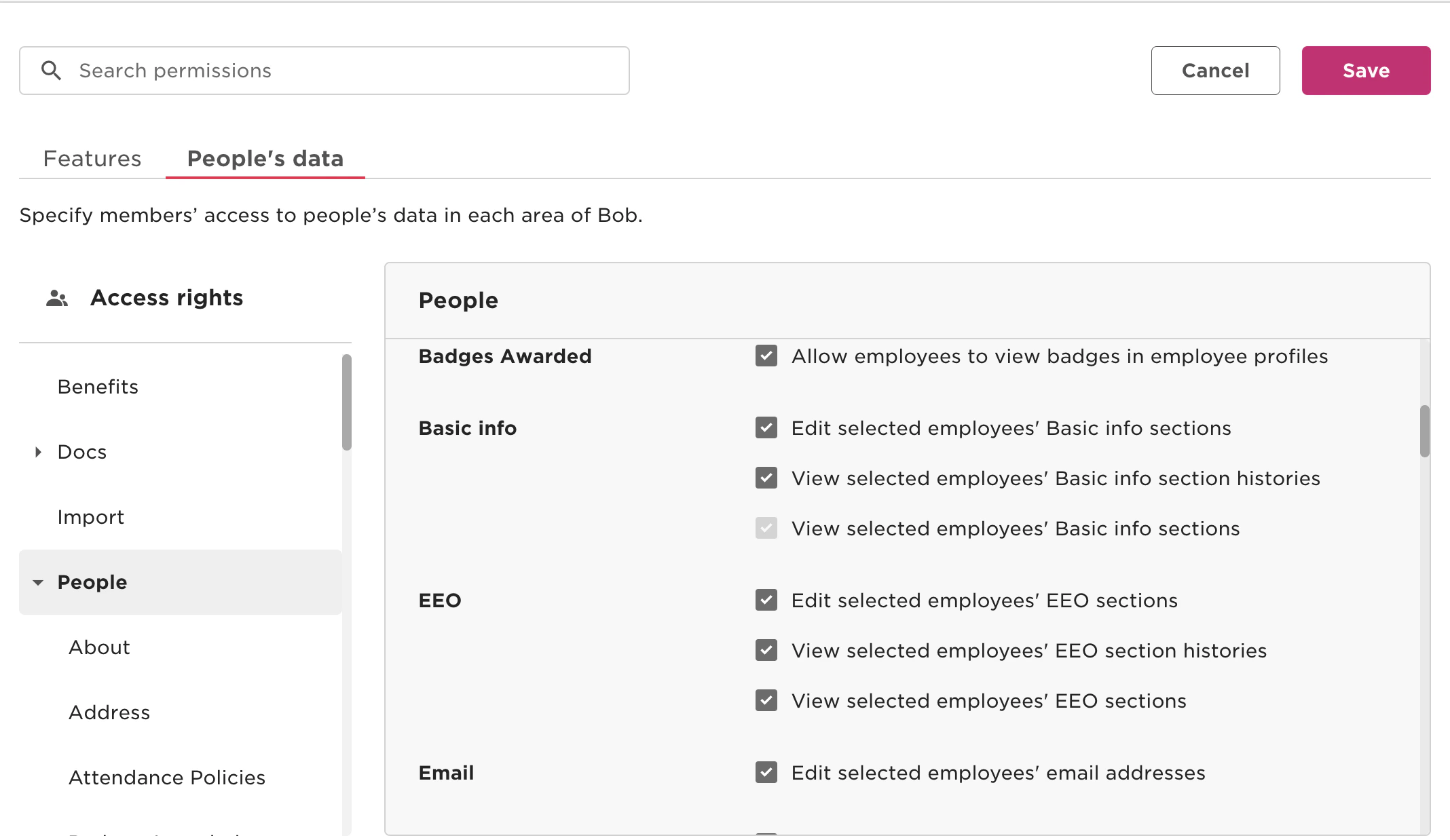Cancel the permission changes
The image size is (1450, 840).
point(1215,70)
